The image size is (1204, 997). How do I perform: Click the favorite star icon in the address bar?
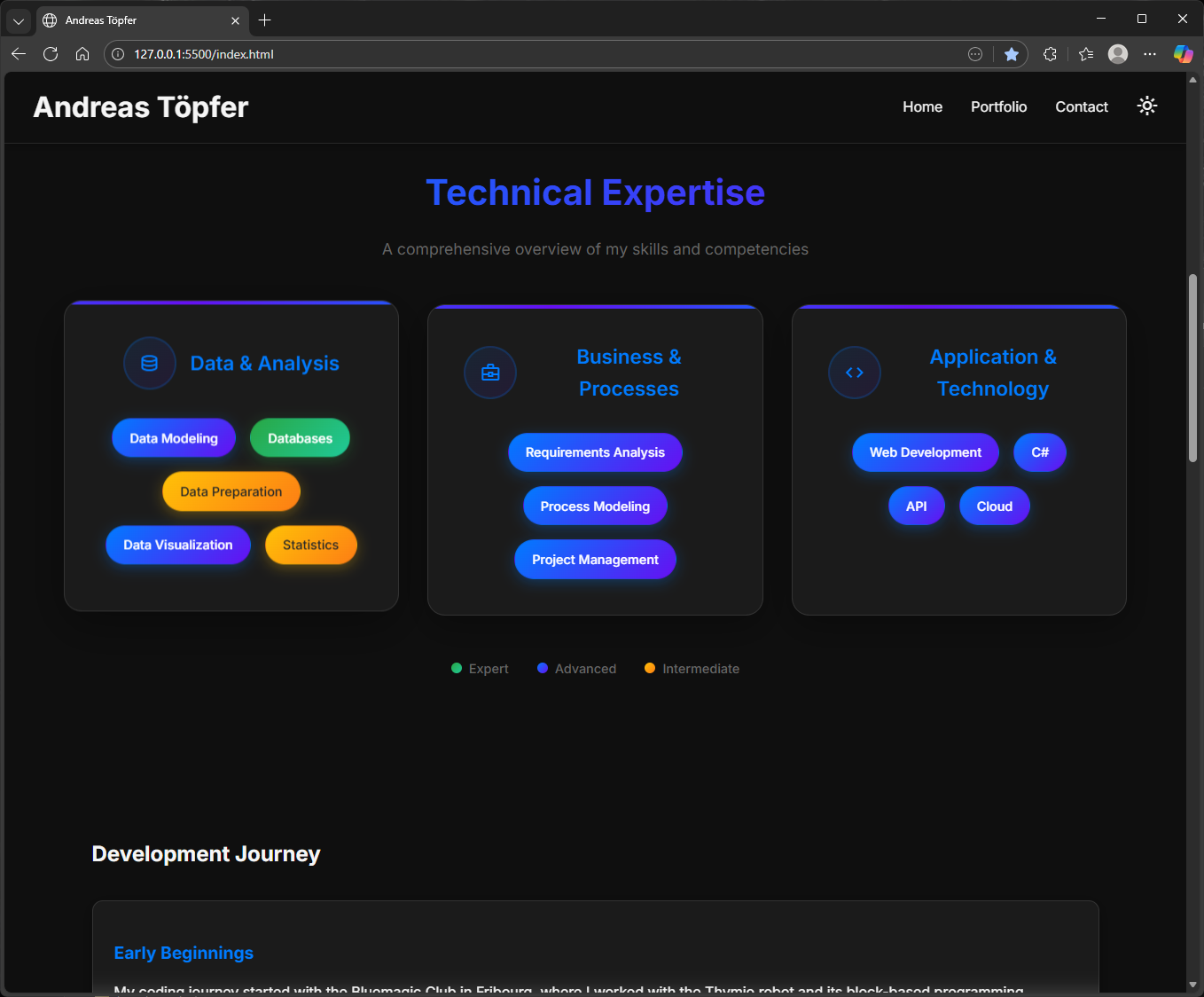pyautogui.click(x=1012, y=54)
